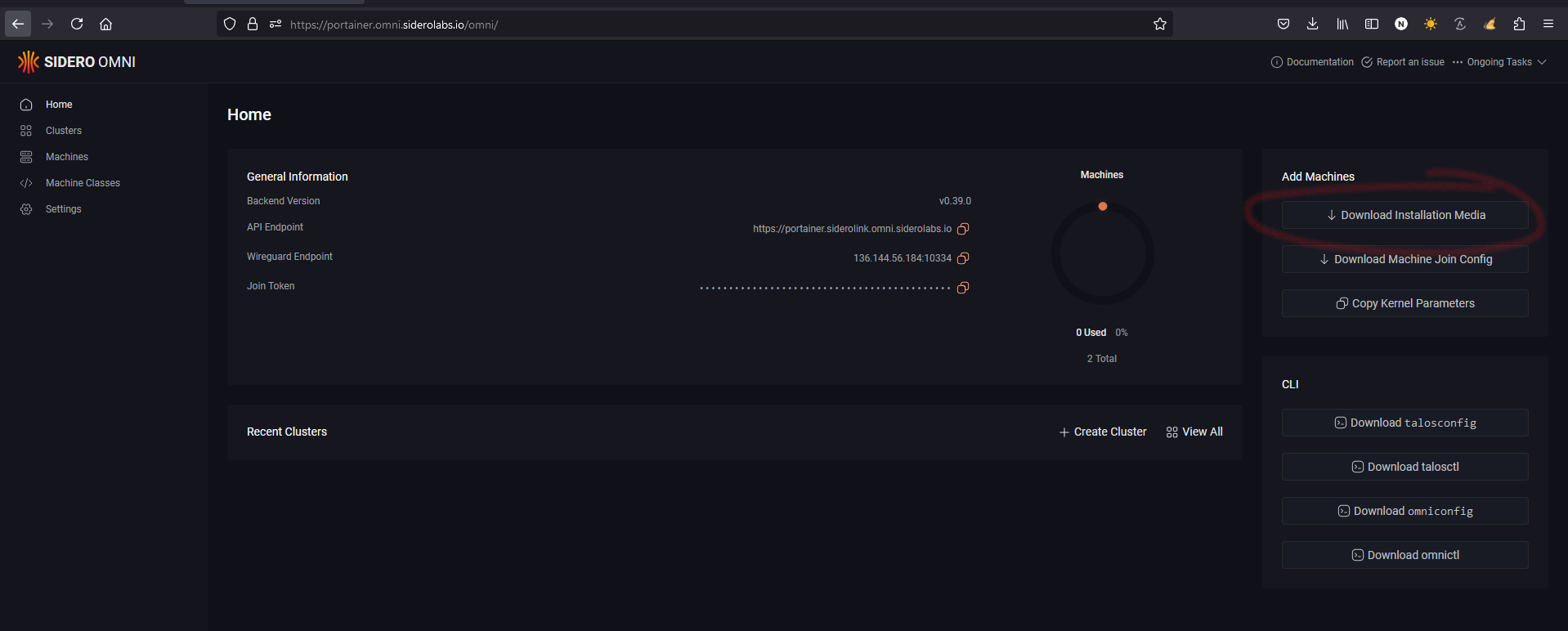Copy the API Endpoint URL
This screenshot has width=1568, height=631.
pyautogui.click(x=963, y=229)
